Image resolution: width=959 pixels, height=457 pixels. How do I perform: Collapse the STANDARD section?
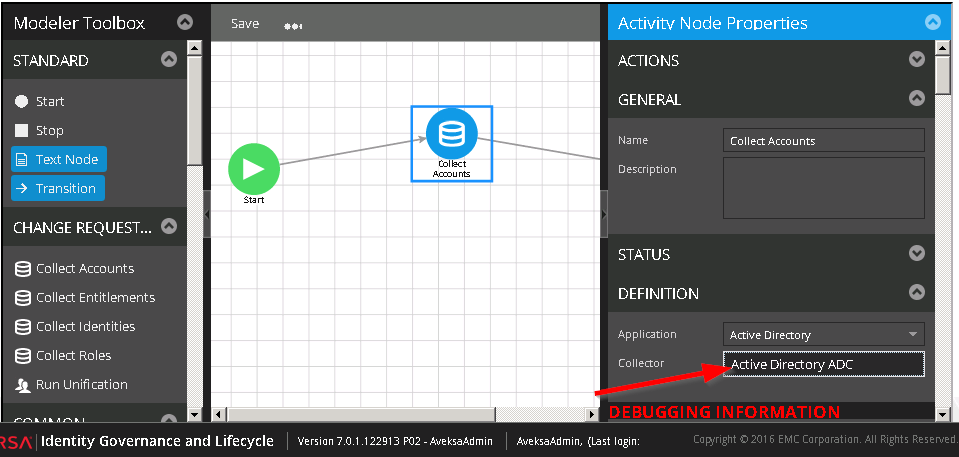pos(169,59)
